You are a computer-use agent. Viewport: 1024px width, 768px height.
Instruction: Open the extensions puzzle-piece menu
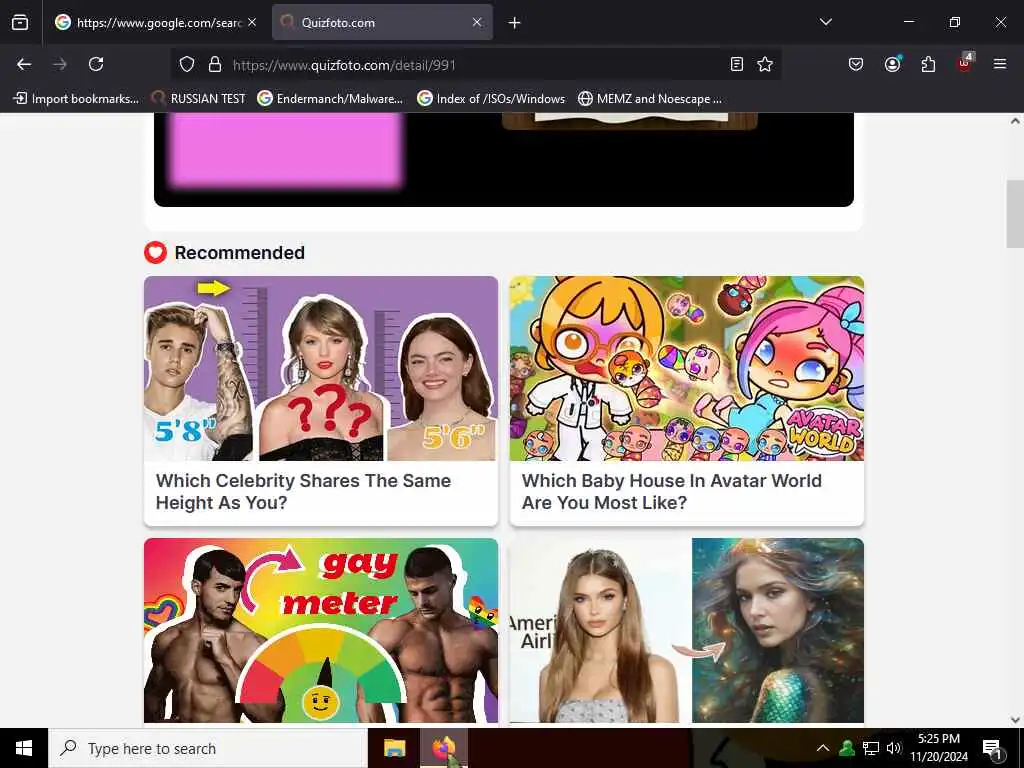928,64
